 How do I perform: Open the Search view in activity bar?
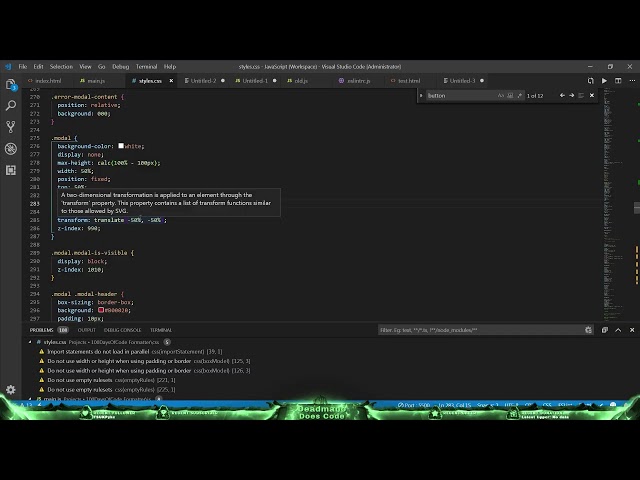(x=11, y=106)
